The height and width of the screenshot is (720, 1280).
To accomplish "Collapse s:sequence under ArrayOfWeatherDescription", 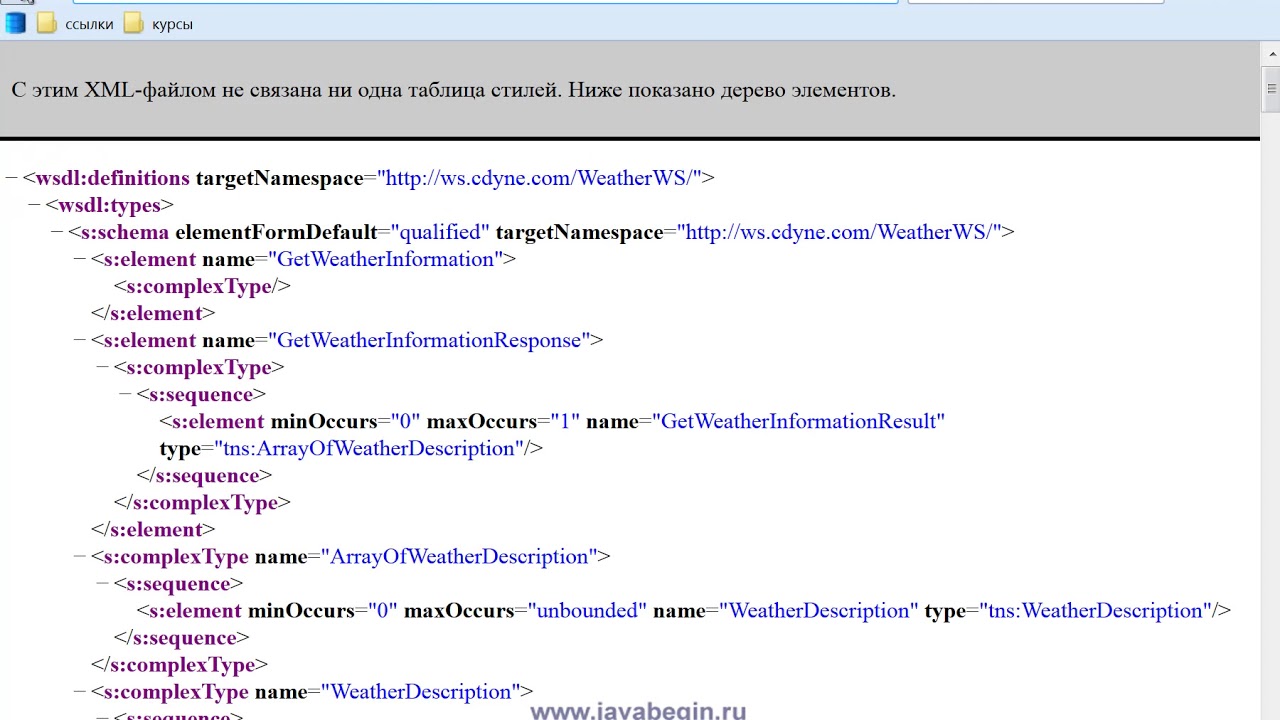I will 104,583.
